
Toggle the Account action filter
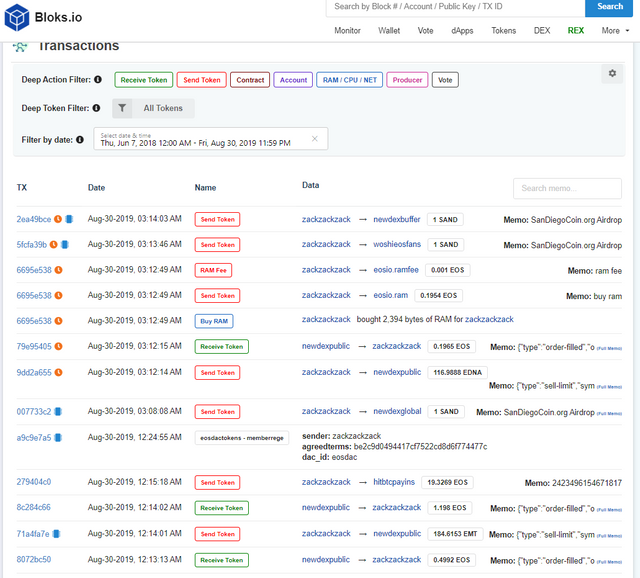pos(293,80)
